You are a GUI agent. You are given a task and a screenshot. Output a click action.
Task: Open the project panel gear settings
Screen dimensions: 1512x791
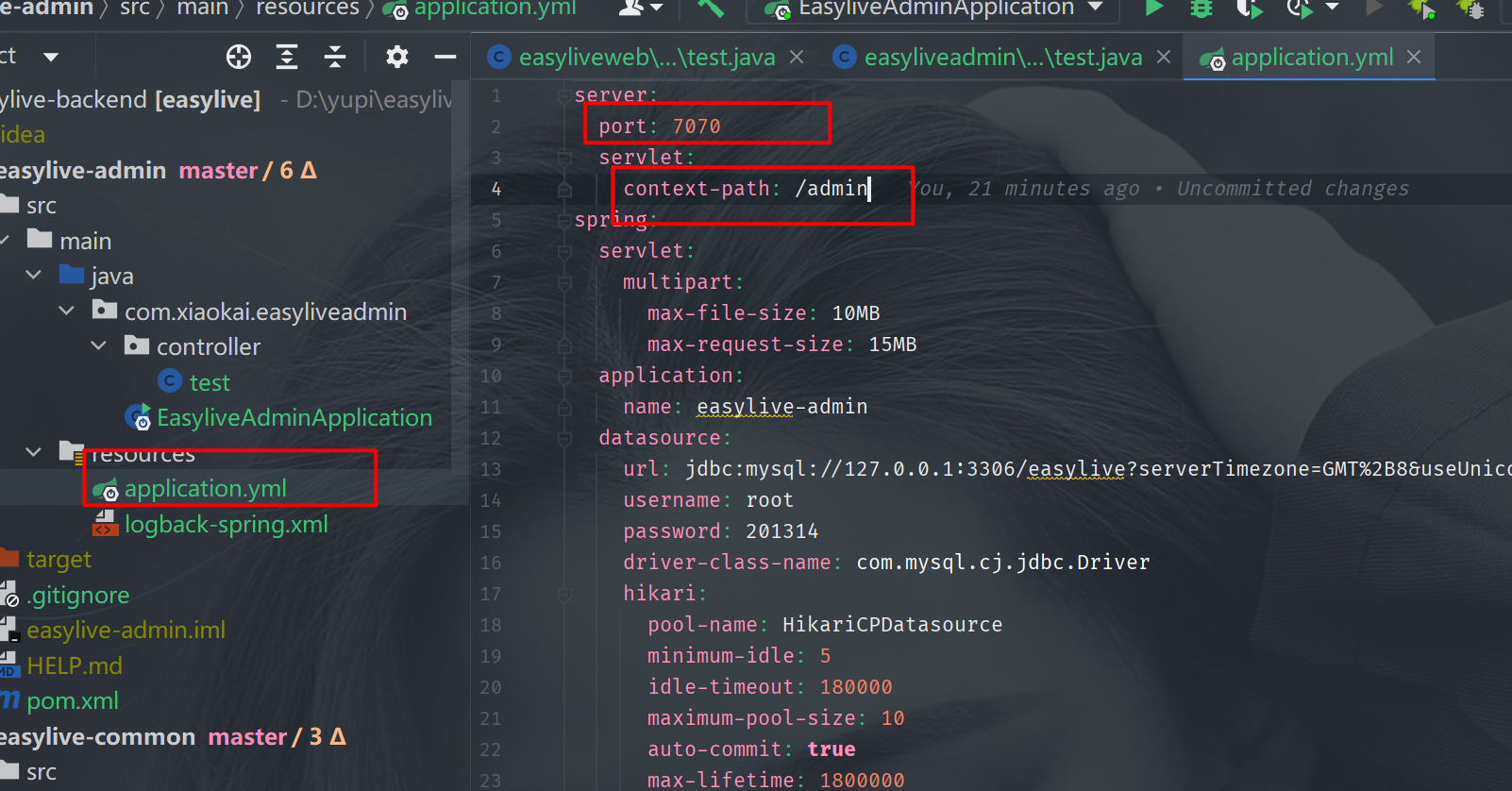(397, 57)
